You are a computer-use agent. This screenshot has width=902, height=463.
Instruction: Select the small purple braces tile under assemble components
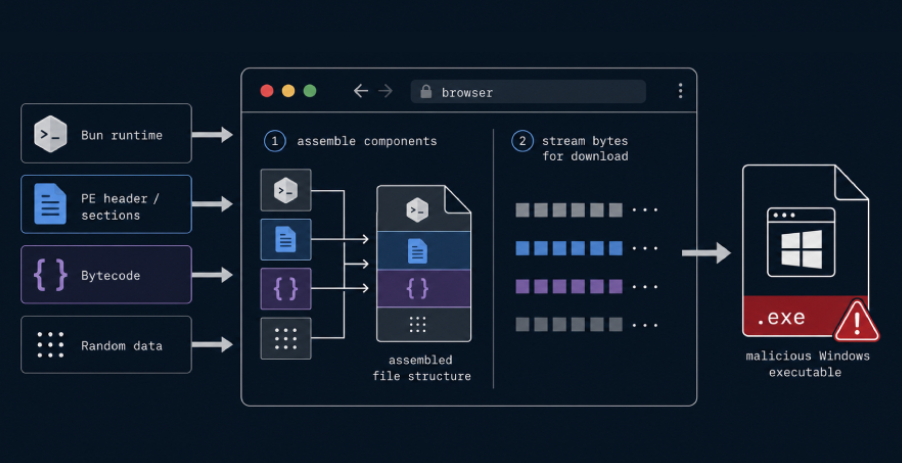(x=286, y=289)
